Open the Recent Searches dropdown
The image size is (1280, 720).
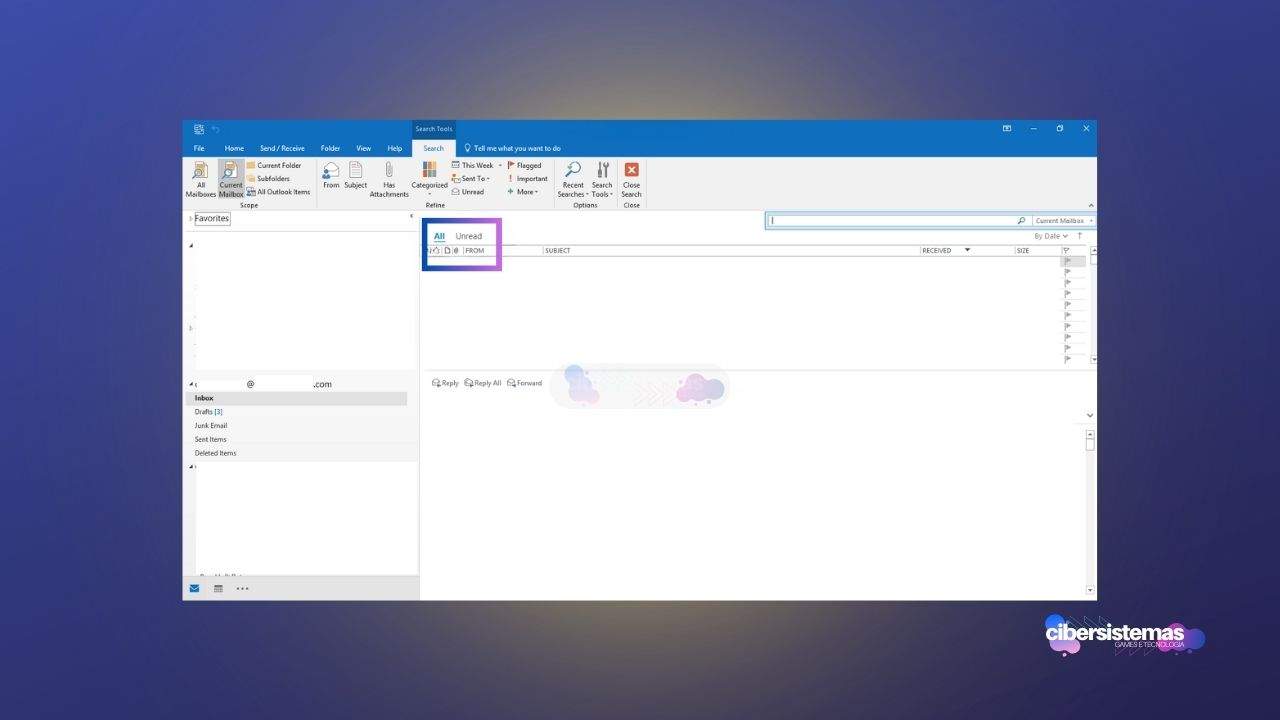(573, 180)
